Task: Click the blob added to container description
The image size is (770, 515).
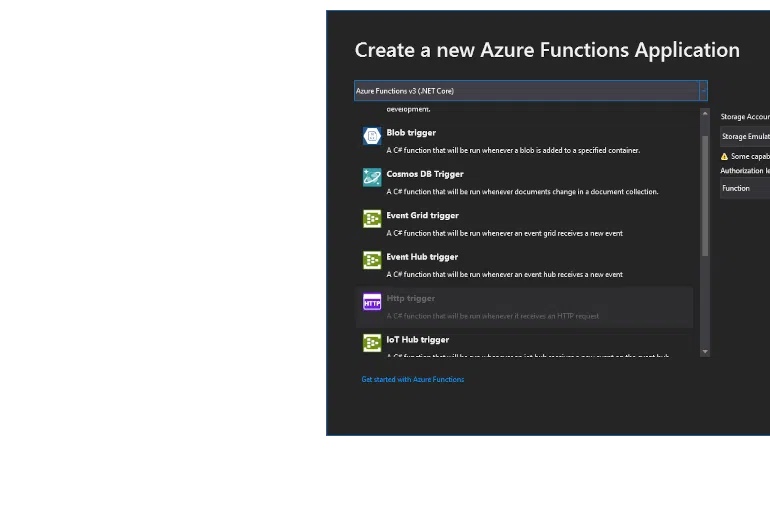Action: [x=513, y=150]
